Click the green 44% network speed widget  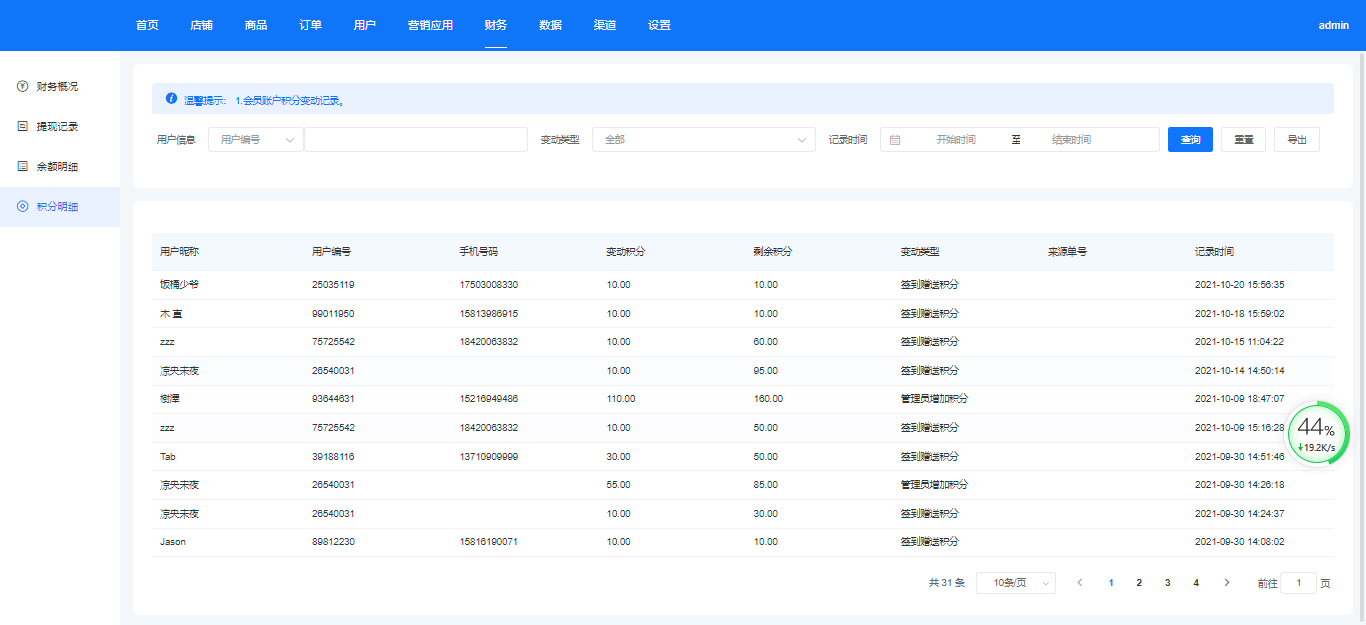pos(1317,433)
